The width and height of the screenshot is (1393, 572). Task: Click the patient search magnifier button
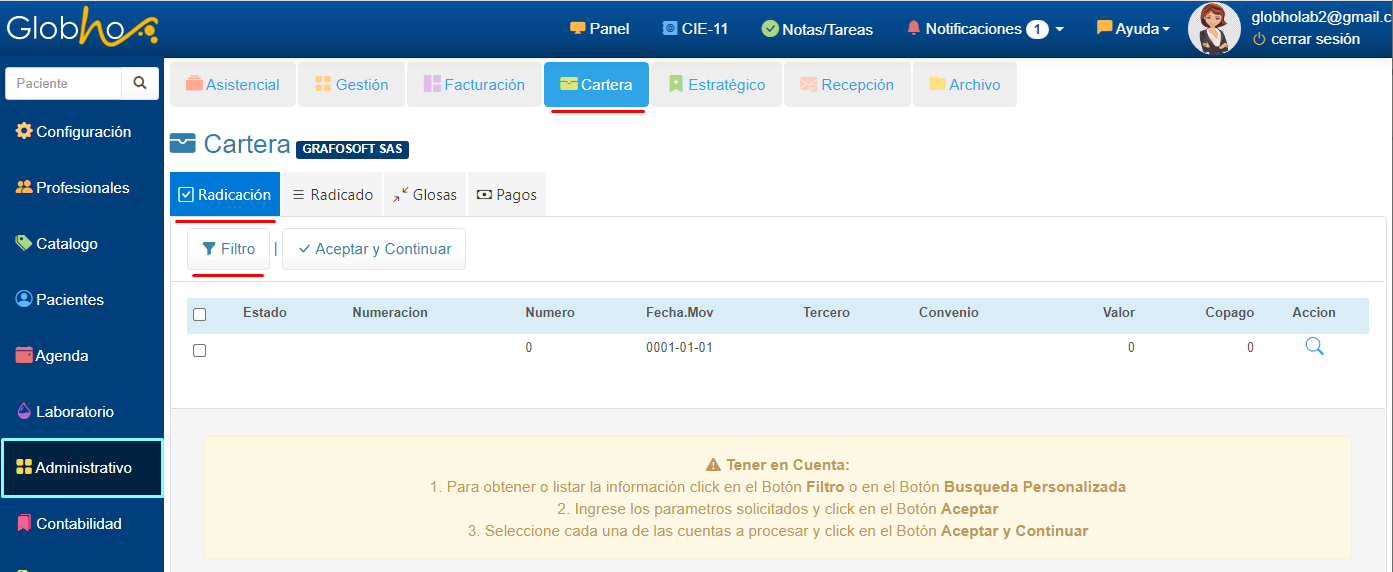tap(140, 84)
